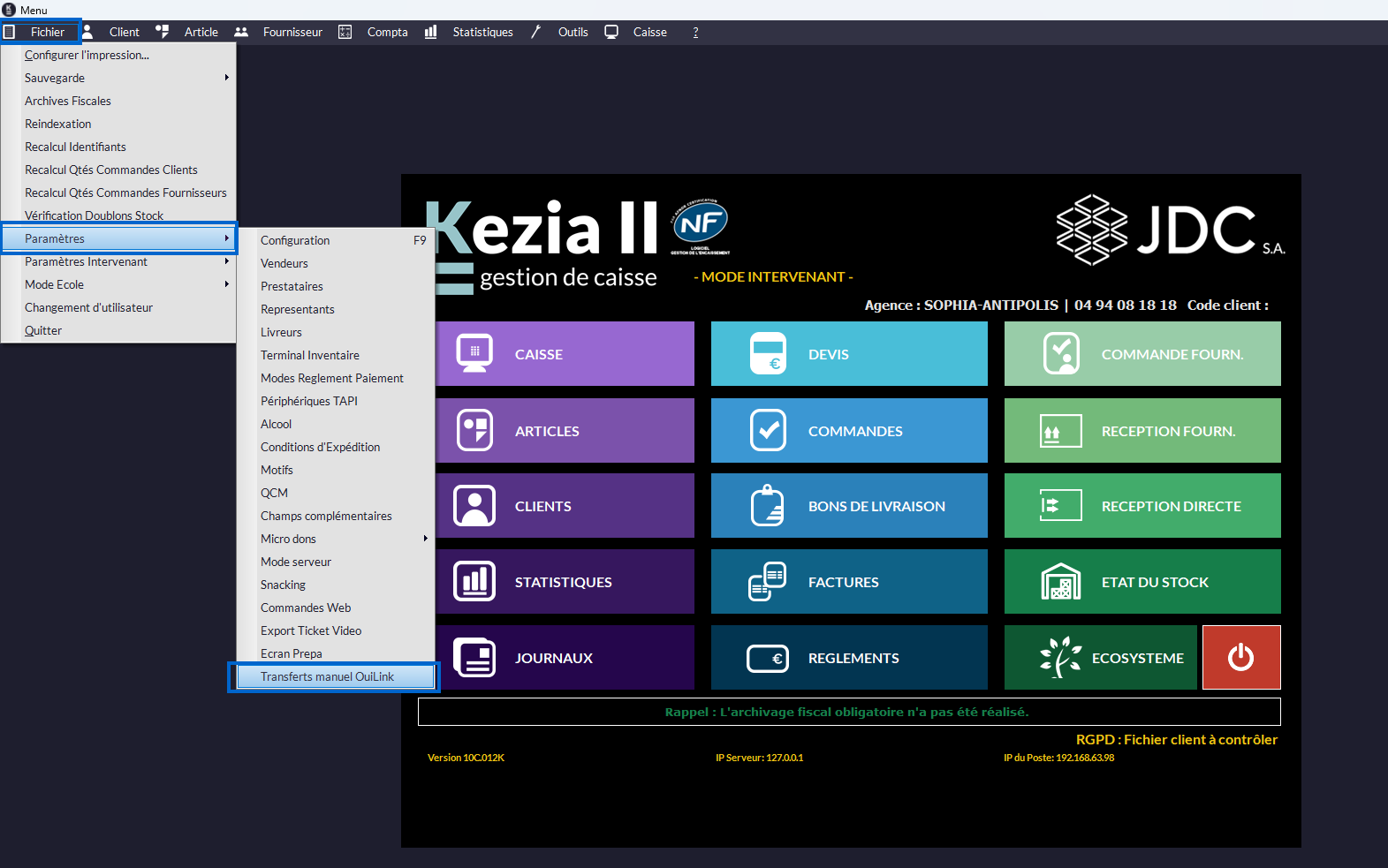Open the Statistiques menu in menu bar
This screenshot has height=868, width=1388.
[482, 32]
